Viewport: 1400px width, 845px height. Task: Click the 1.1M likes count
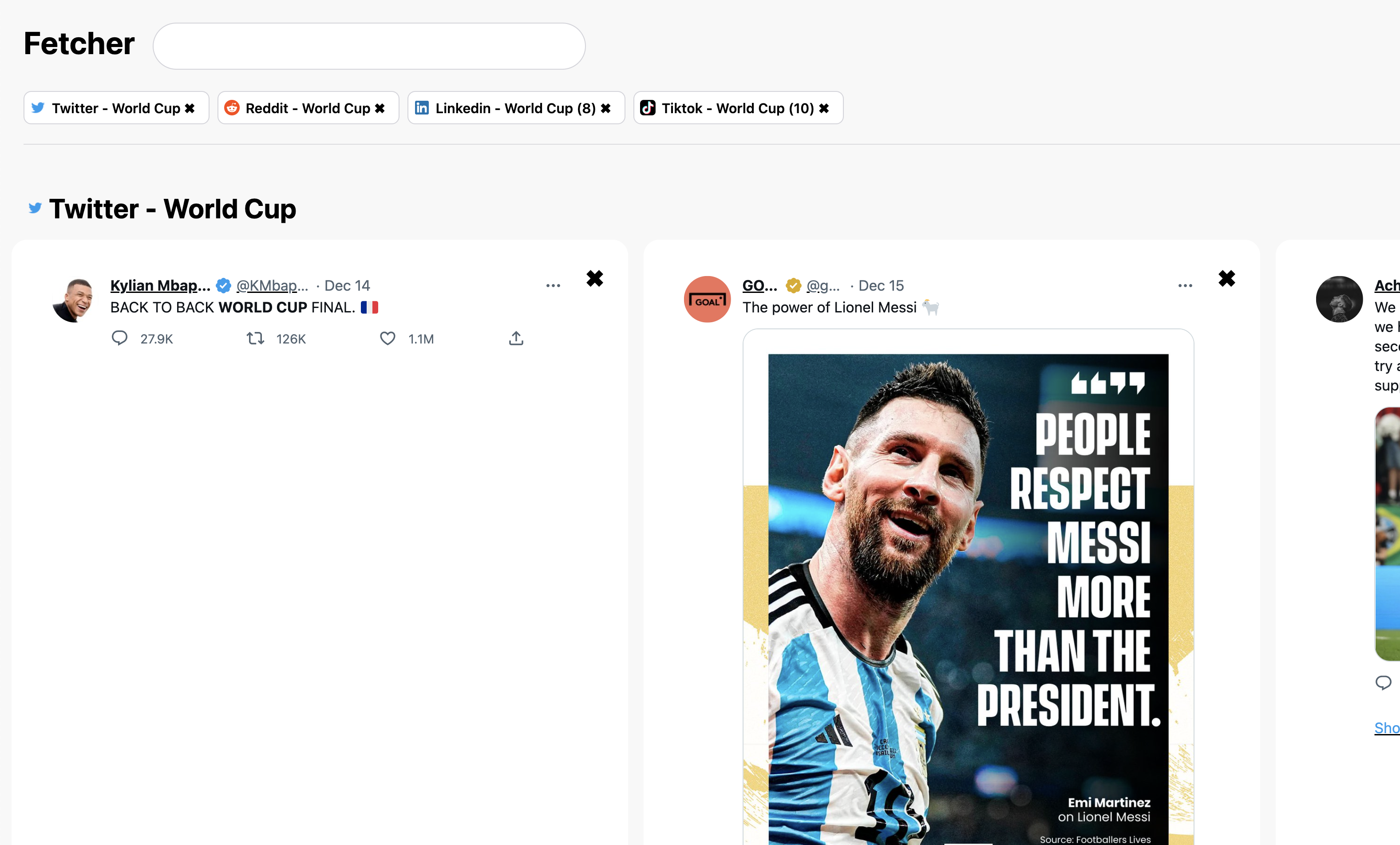pyautogui.click(x=421, y=339)
